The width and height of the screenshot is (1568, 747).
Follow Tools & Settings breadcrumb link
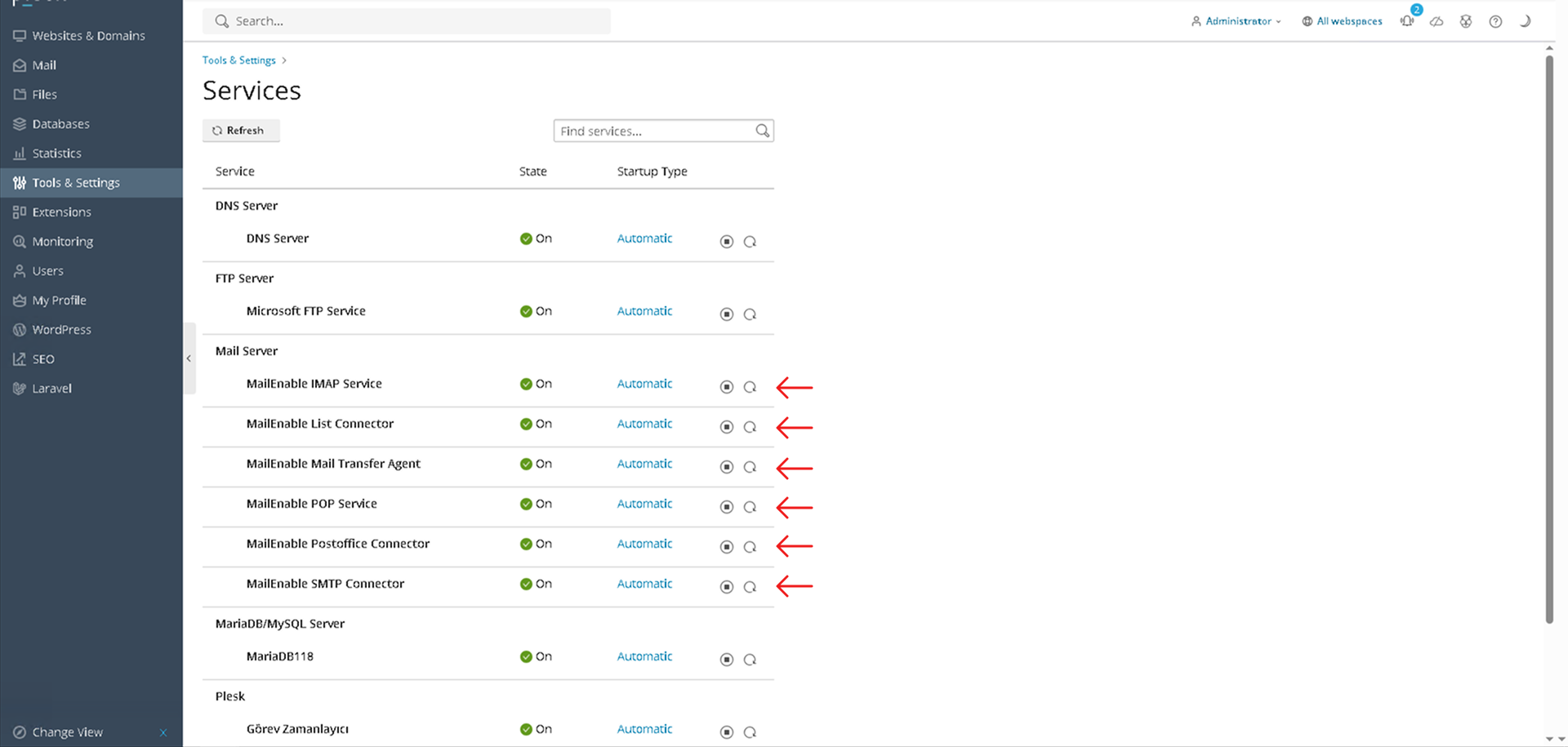[239, 60]
